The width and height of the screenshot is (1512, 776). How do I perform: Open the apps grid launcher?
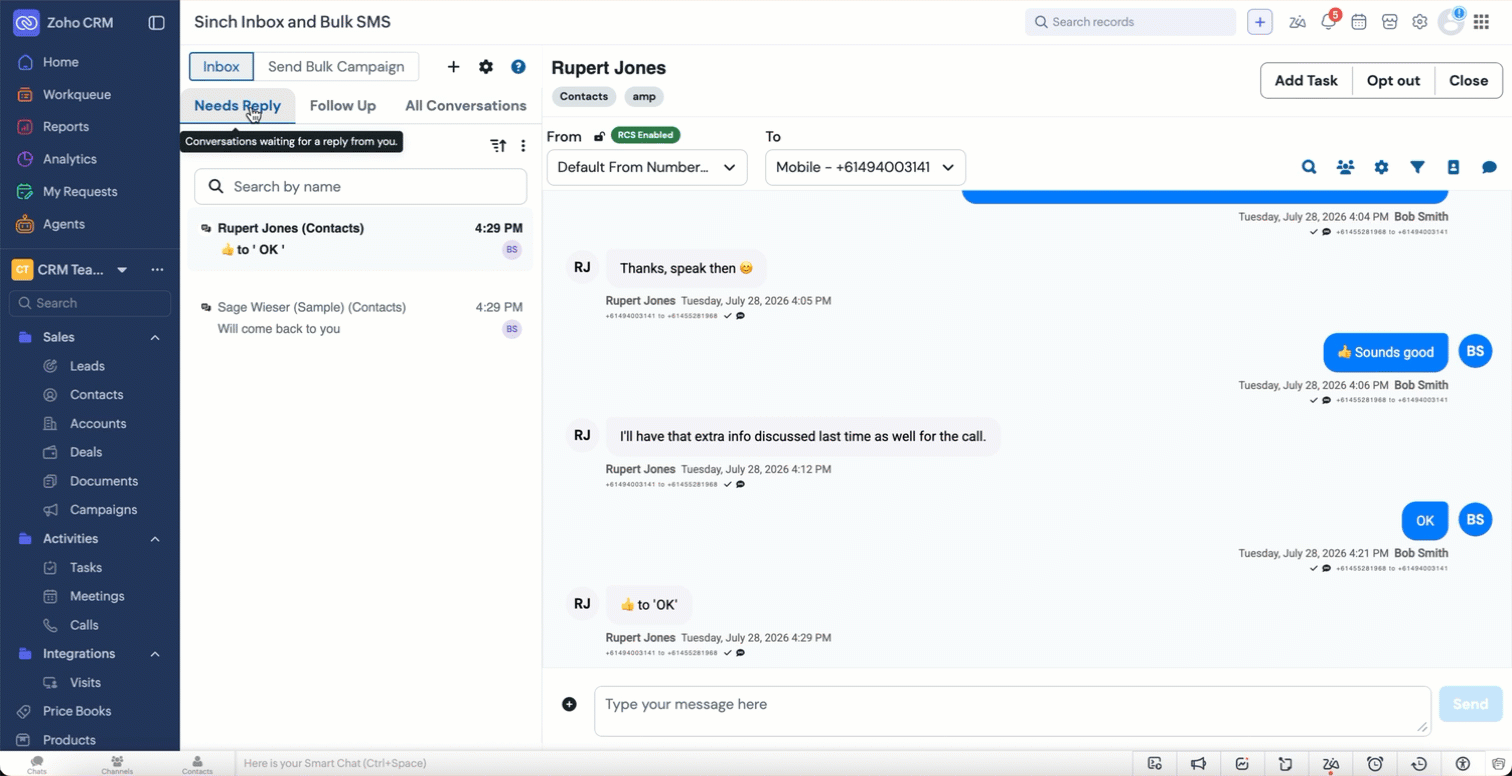click(x=1481, y=22)
